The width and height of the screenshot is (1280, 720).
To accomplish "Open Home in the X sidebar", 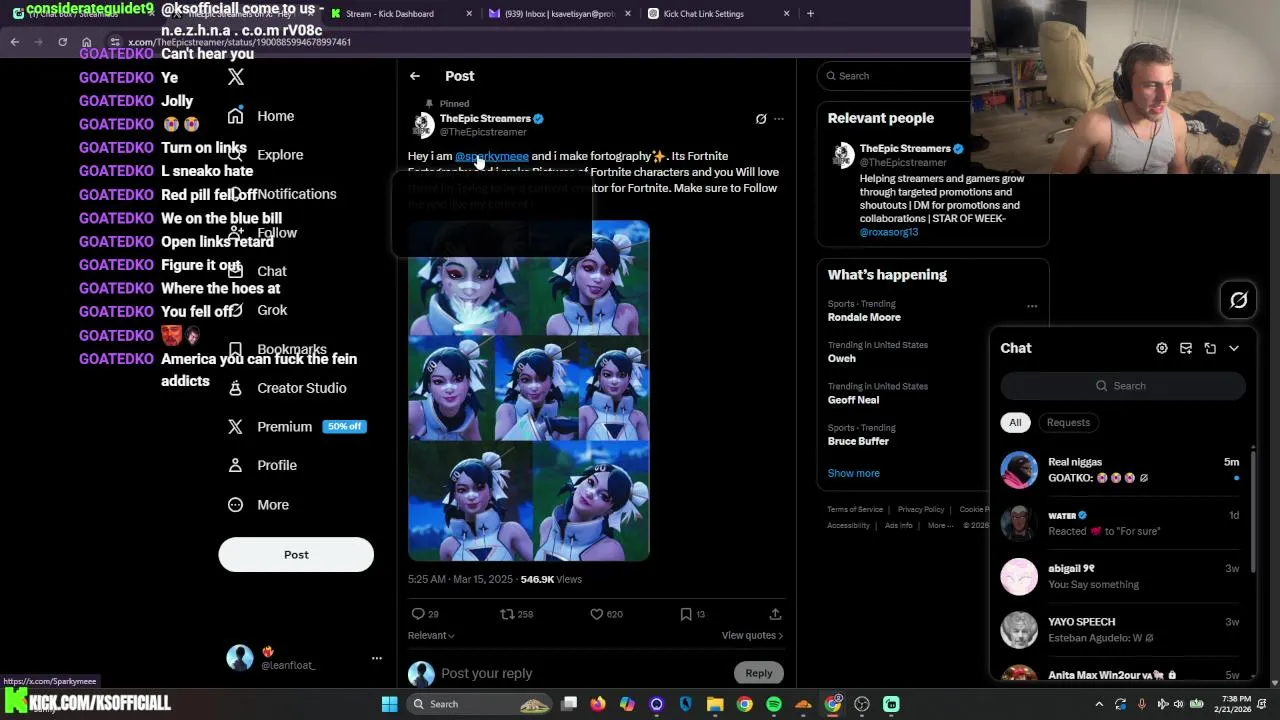I will [261, 116].
